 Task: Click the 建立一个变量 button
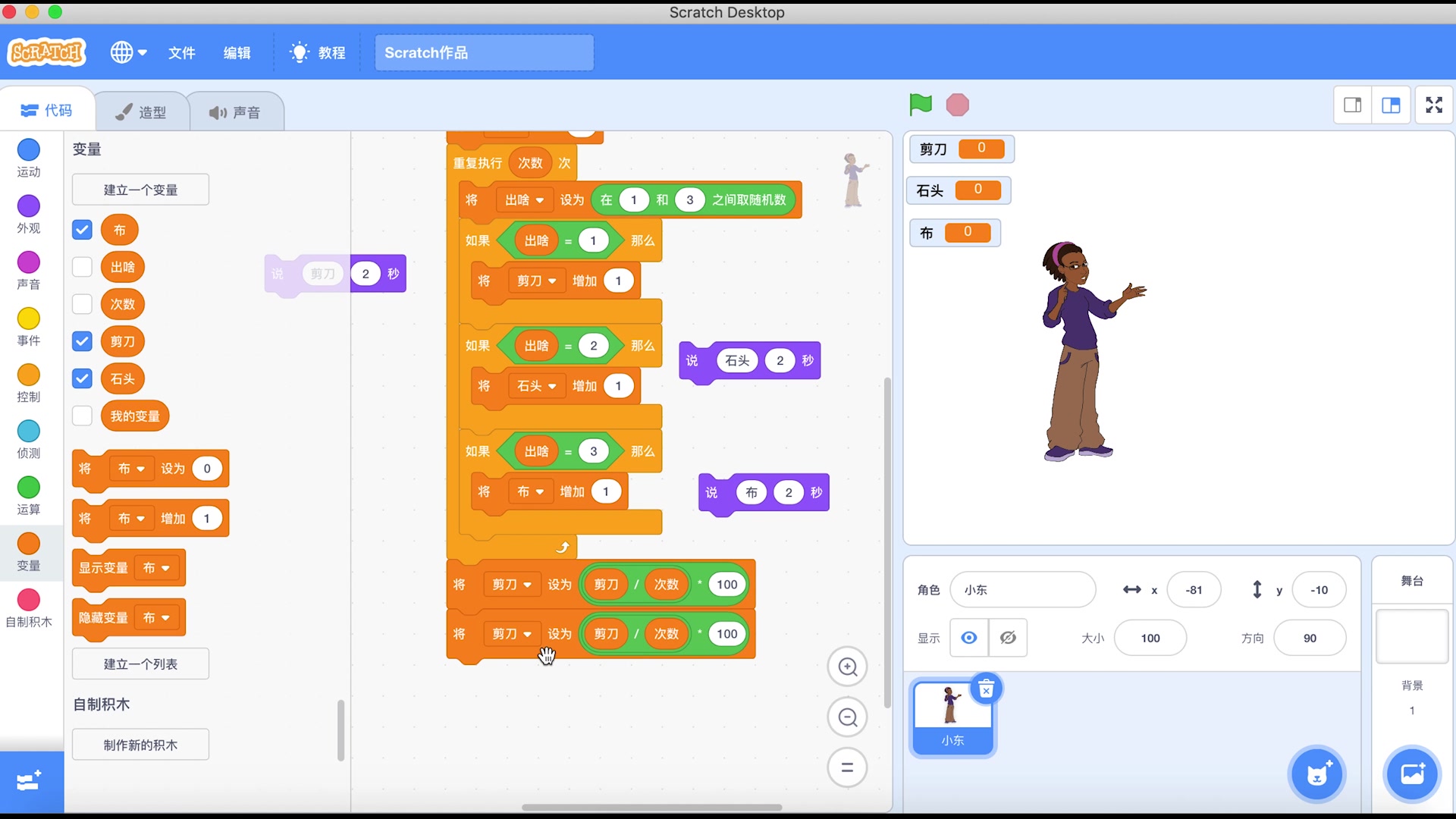pos(140,190)
